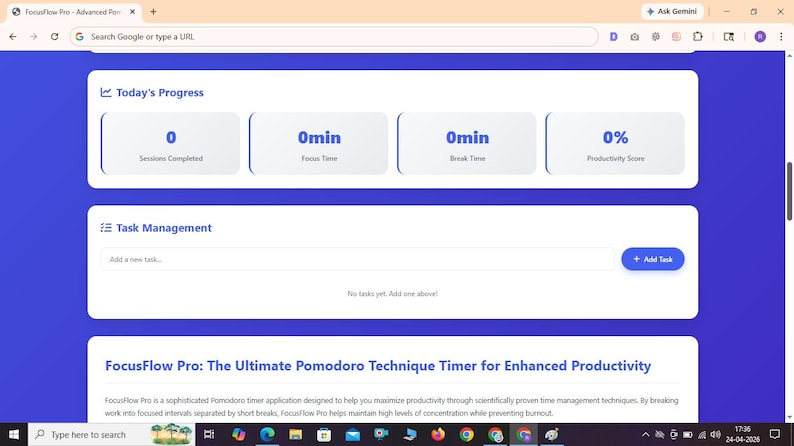The height and width of the screenshot is (446, 794).
Task: Open a new browser tab
Action: (x=153, y=12)
